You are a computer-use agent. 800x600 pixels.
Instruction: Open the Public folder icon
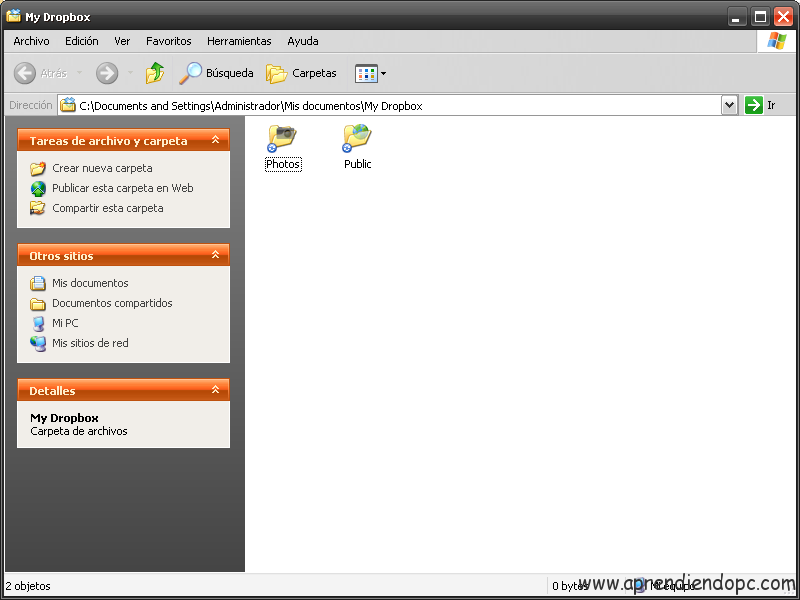pyautogui.click(x=357, y=138)
